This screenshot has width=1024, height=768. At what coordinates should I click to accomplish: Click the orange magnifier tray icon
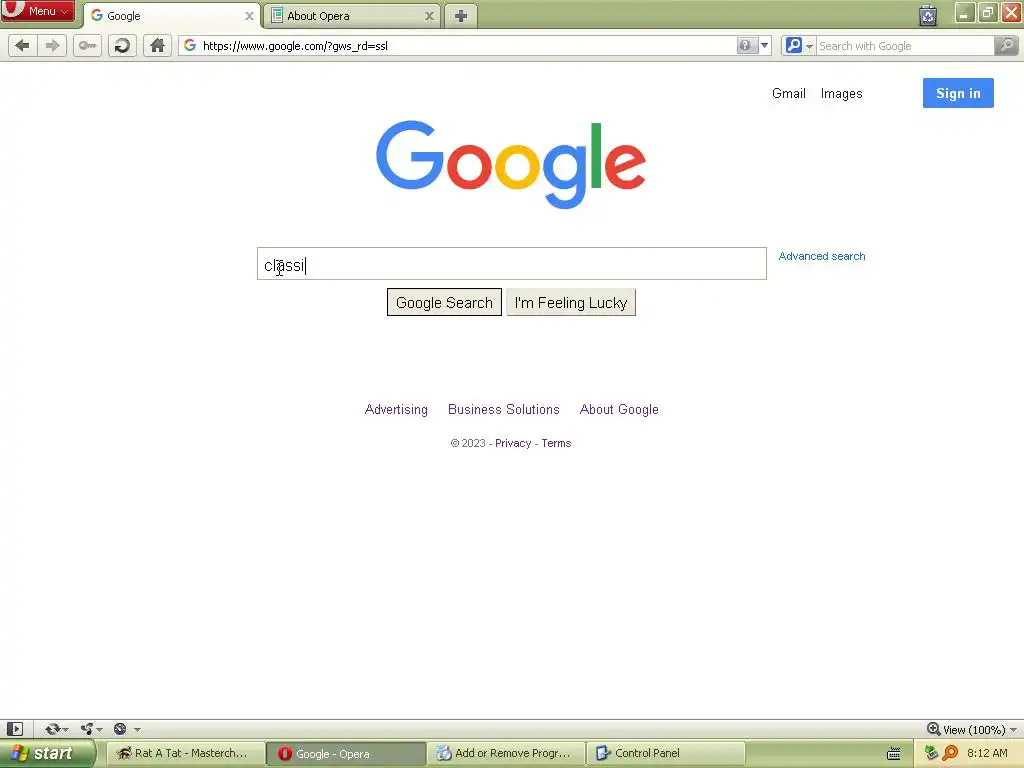click(950, 753)
